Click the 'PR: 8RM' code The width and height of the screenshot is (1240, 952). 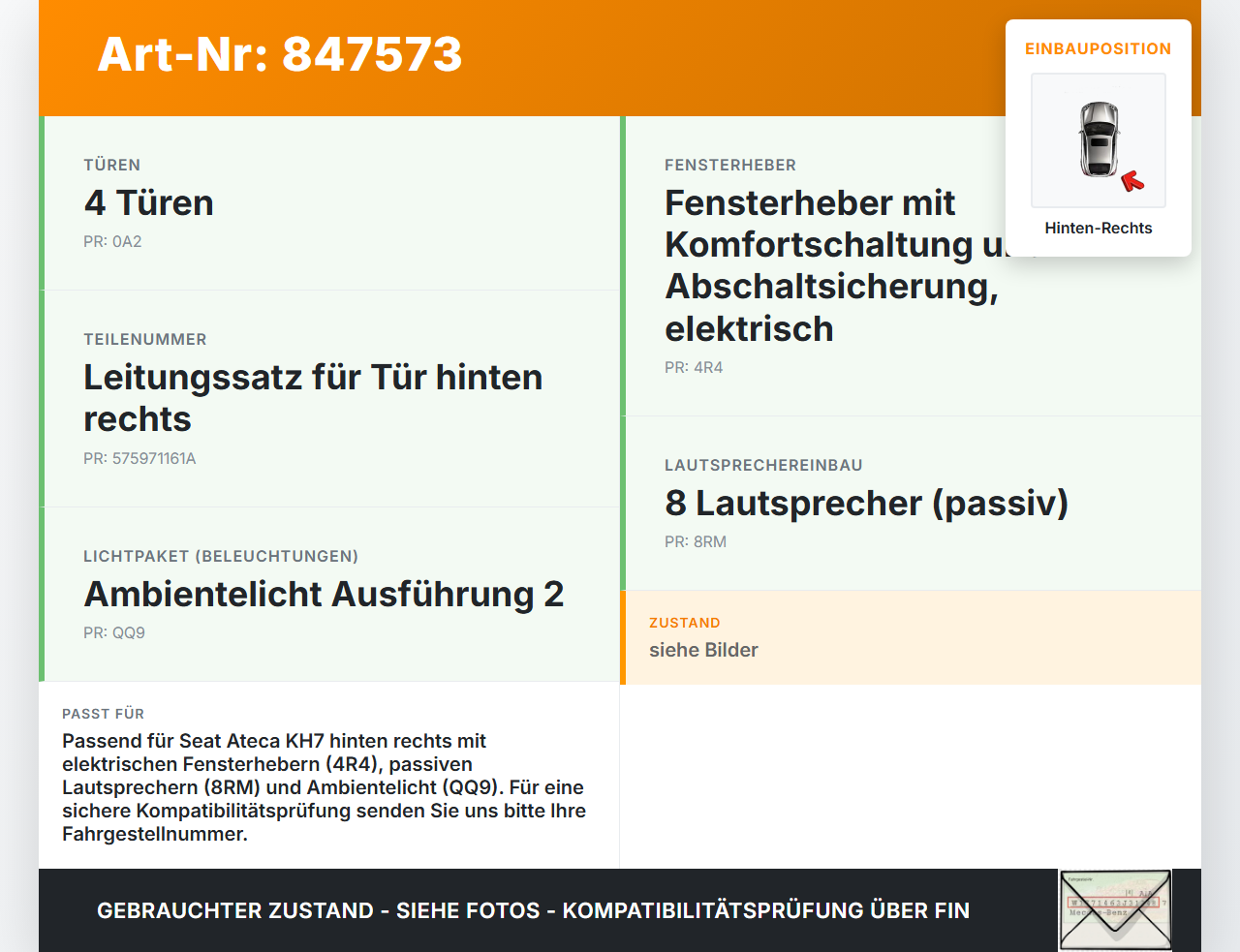click(696, 541)
